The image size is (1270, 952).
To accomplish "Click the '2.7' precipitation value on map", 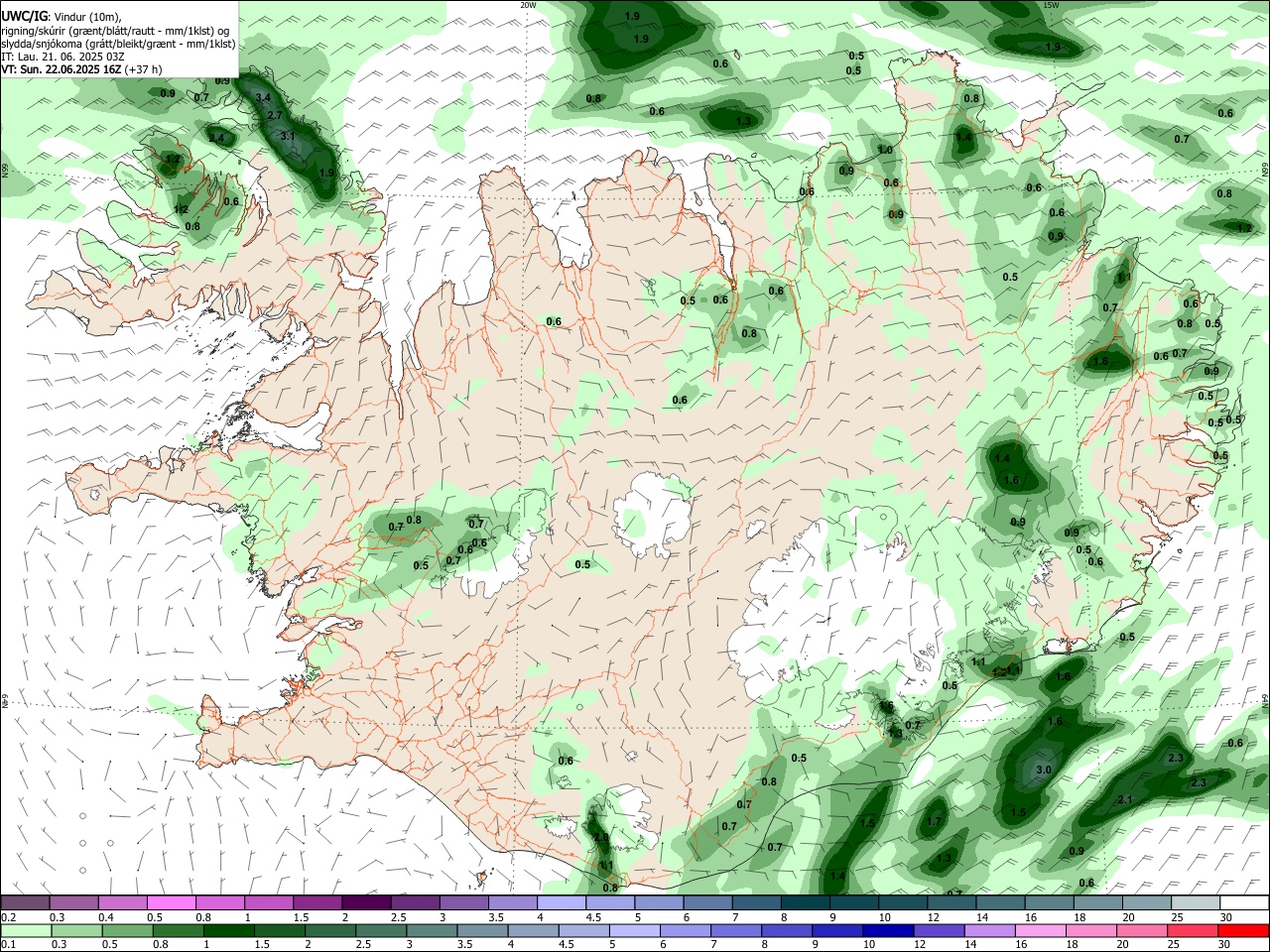I will tap(276, 116).
